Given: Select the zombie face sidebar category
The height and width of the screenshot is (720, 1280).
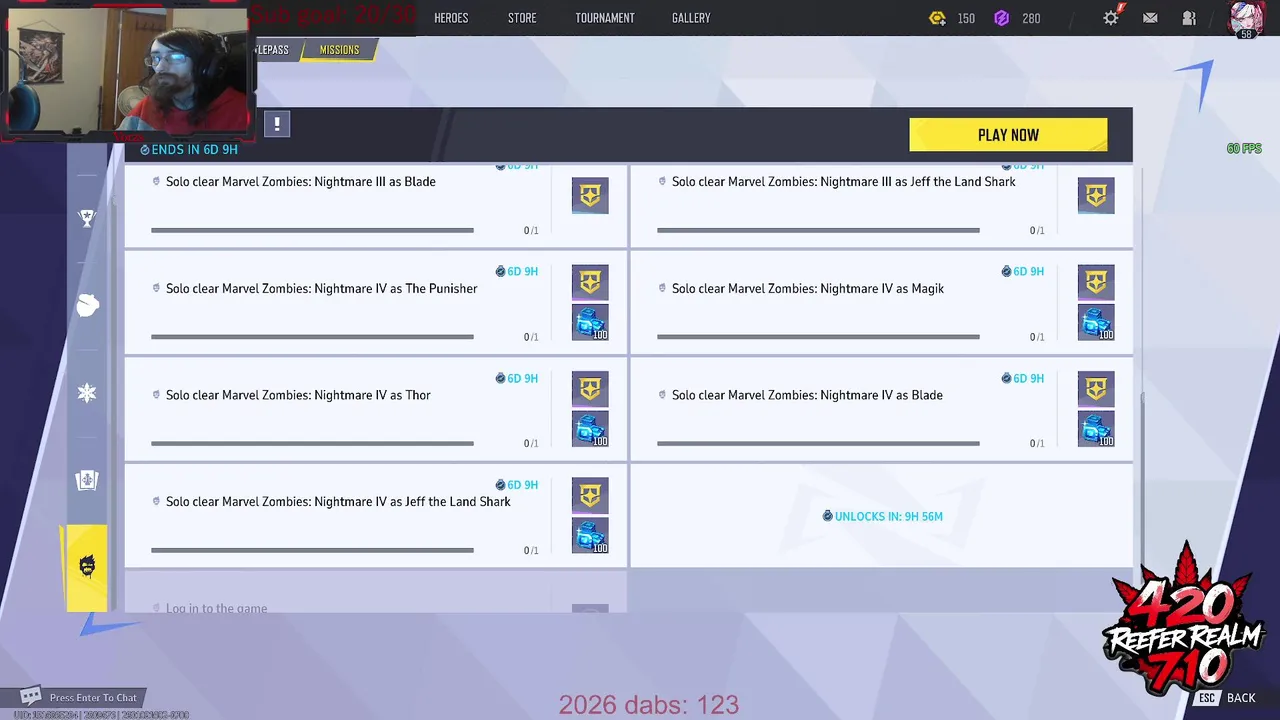Looking at the screenshot, I should point(87,568).
